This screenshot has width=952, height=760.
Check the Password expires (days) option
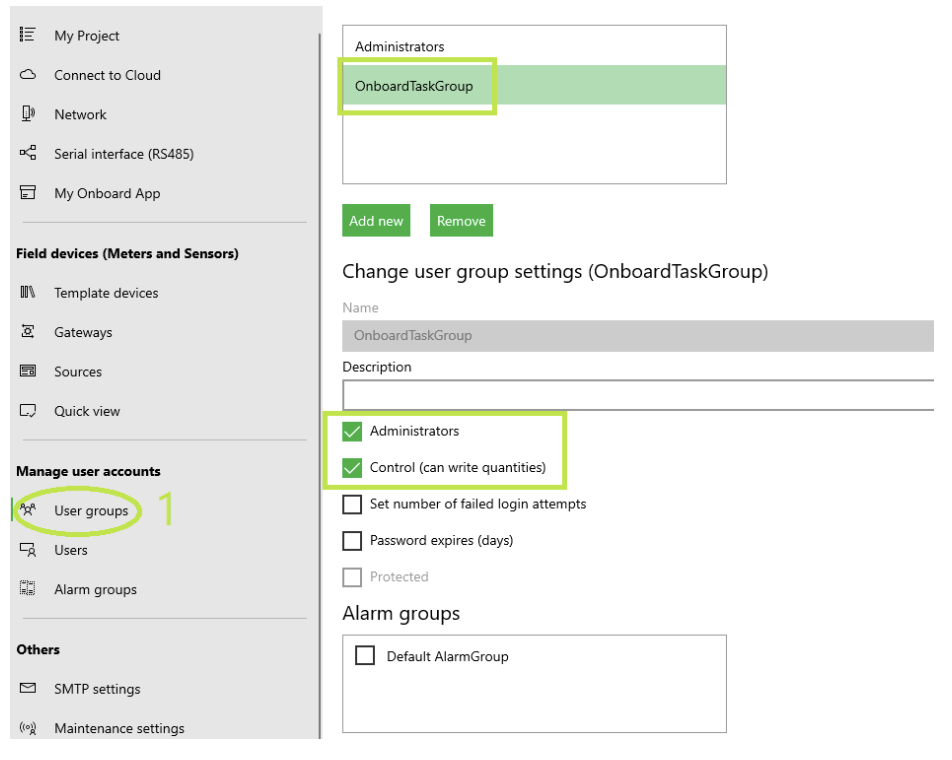pos(352,541)
